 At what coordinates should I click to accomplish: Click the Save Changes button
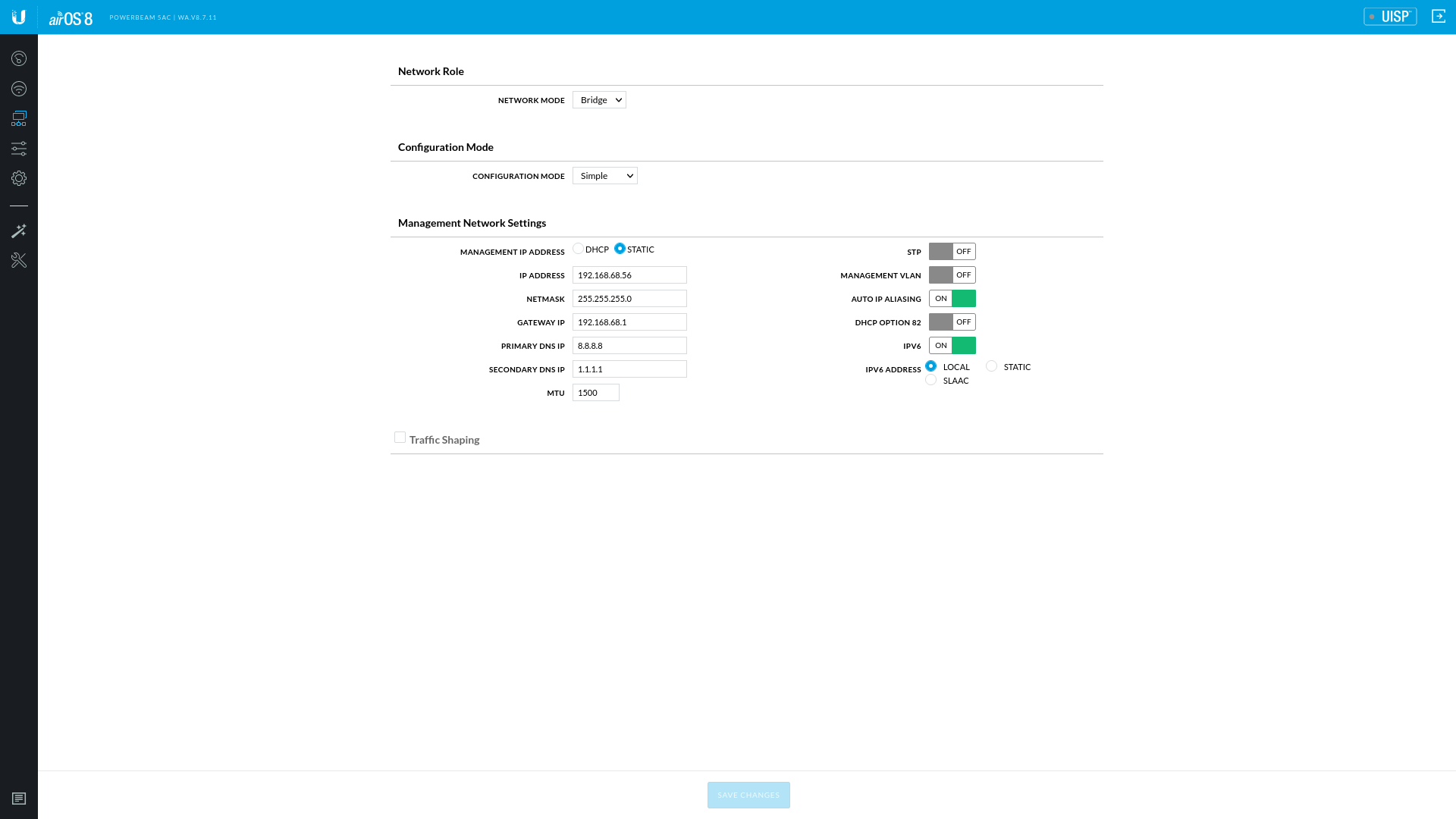[748, 795]
